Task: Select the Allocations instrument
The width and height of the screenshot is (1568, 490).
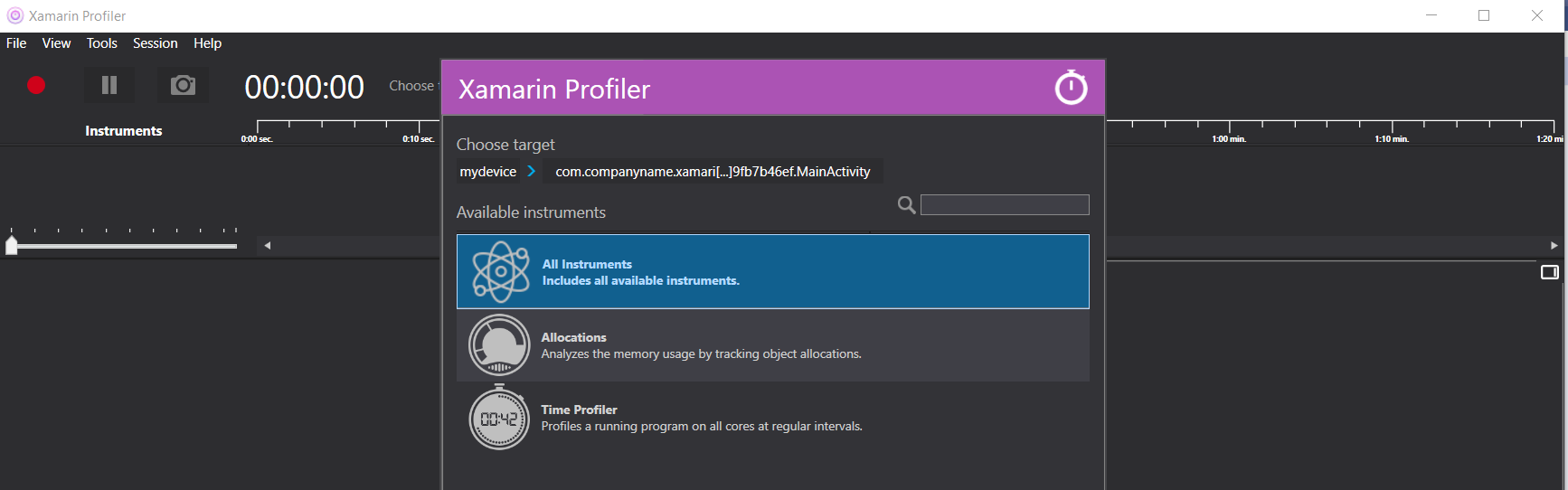Action: pyautogui.click(x=773, y=345)
